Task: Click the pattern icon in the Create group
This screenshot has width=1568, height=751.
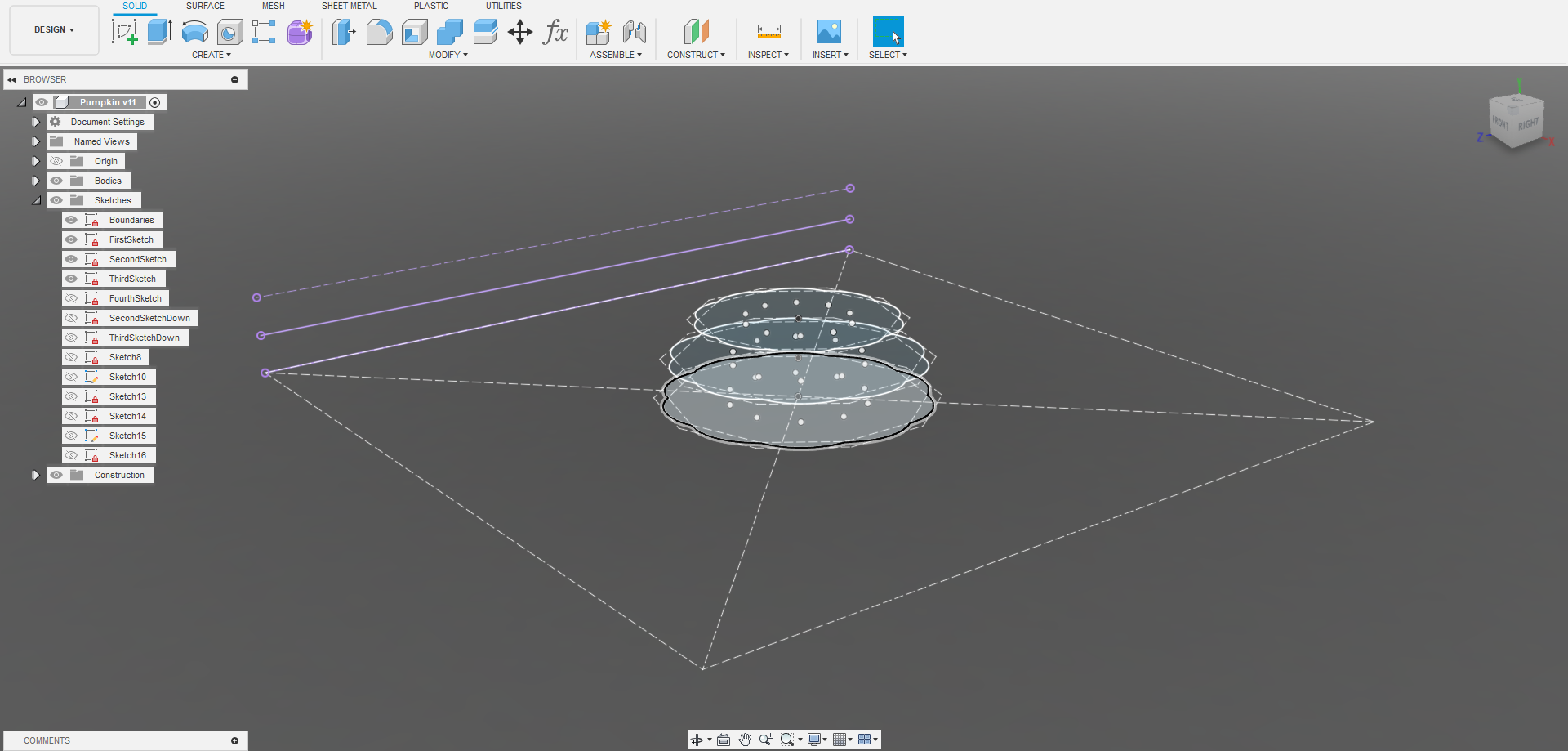Action: pos(264,32)
